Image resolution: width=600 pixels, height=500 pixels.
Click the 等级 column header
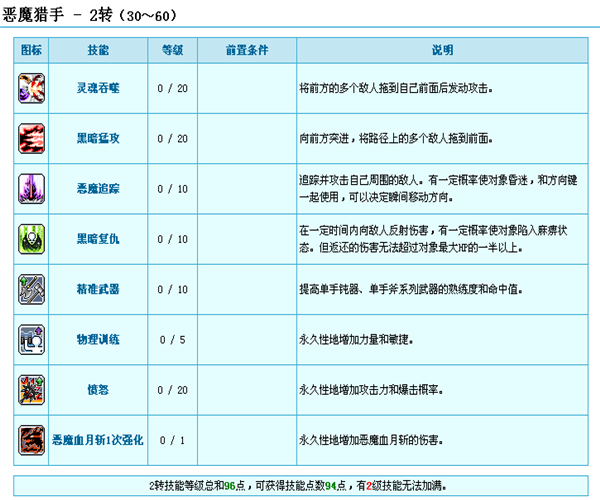coord(173,50)
